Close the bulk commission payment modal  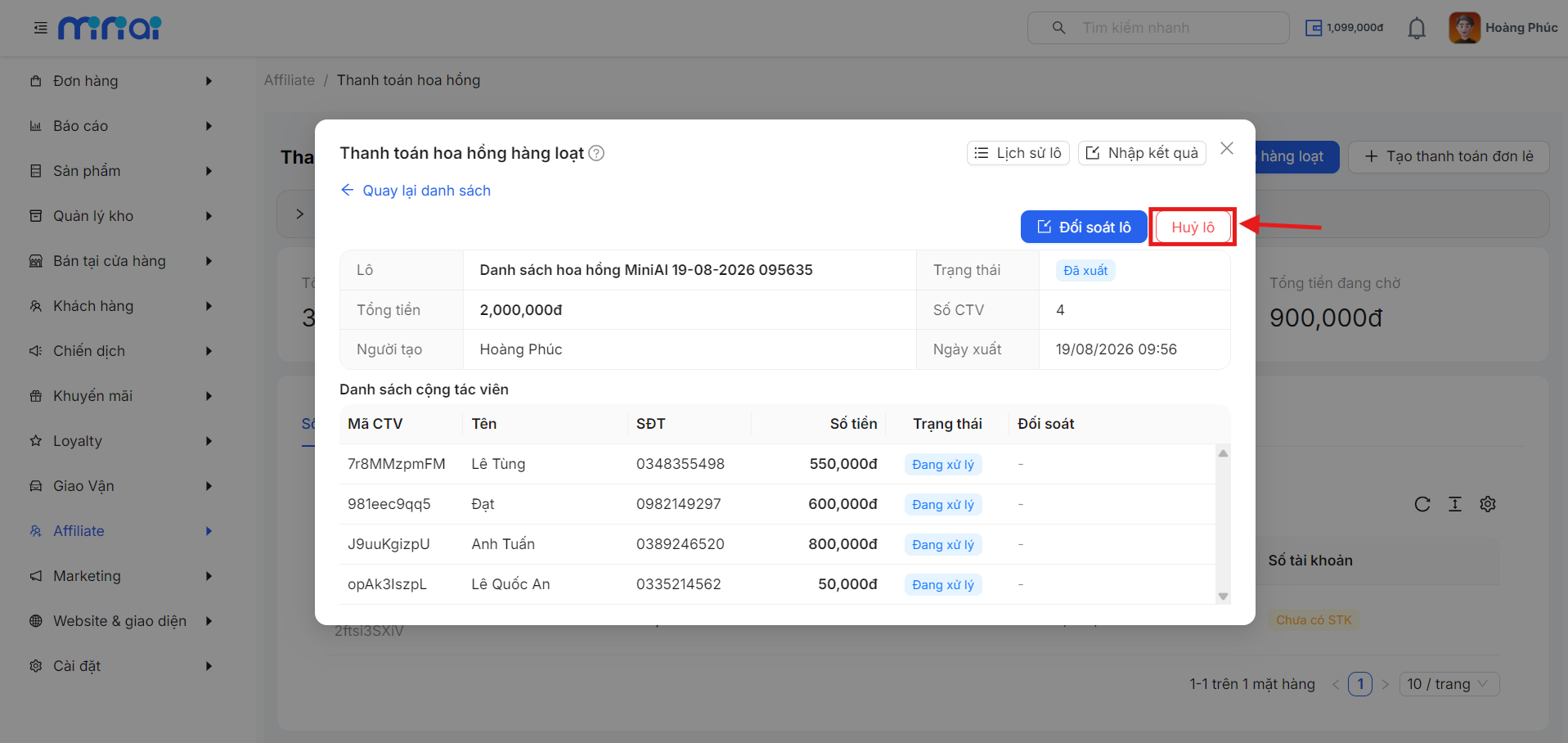pyautogui.click(x=1227, y=148)
